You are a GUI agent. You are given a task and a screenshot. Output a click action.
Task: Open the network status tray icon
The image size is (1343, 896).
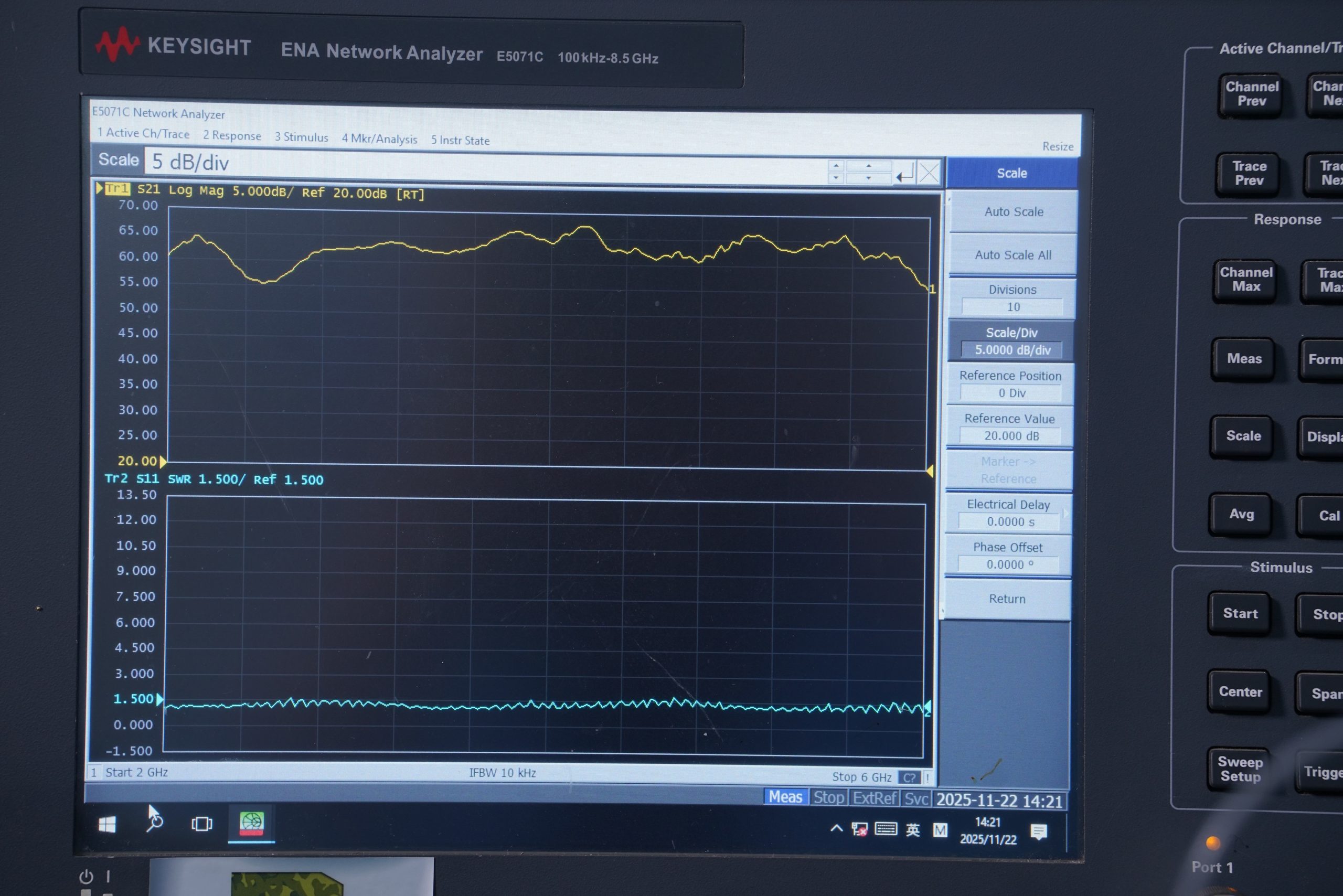[859, 829]
